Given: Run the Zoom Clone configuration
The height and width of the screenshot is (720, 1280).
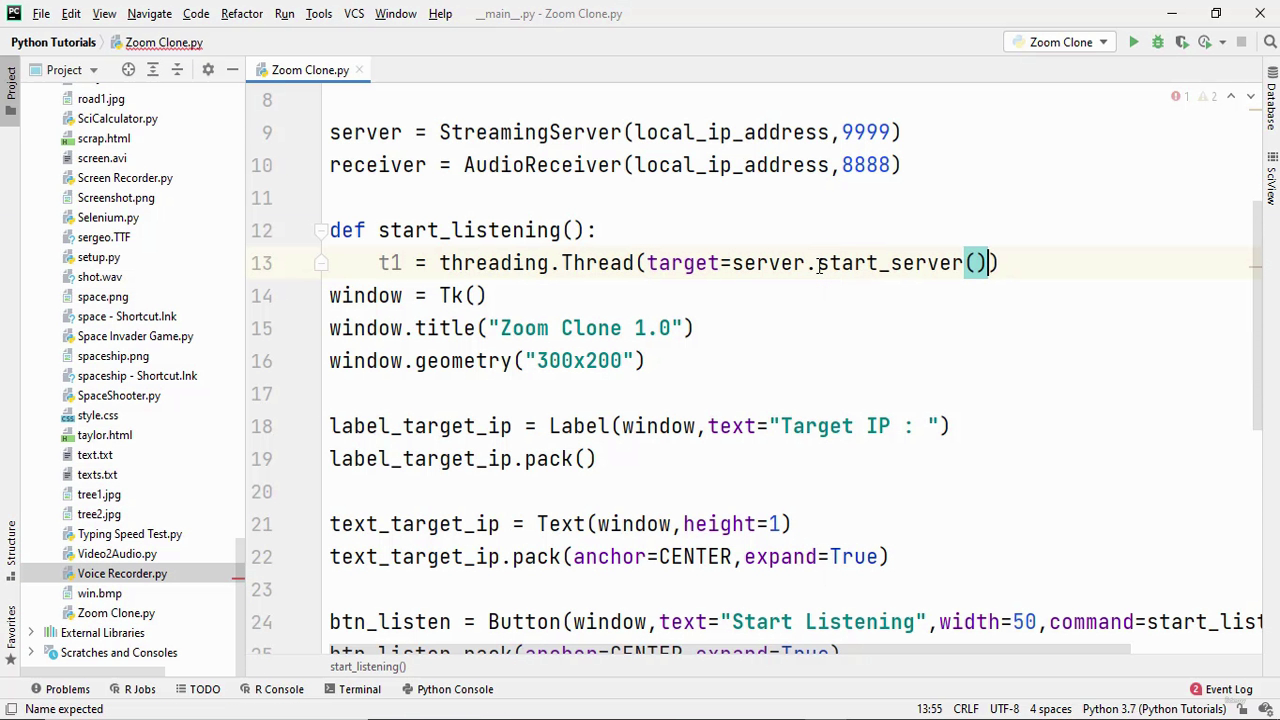Looking at the screenshot, I should tap(1133, 42).
